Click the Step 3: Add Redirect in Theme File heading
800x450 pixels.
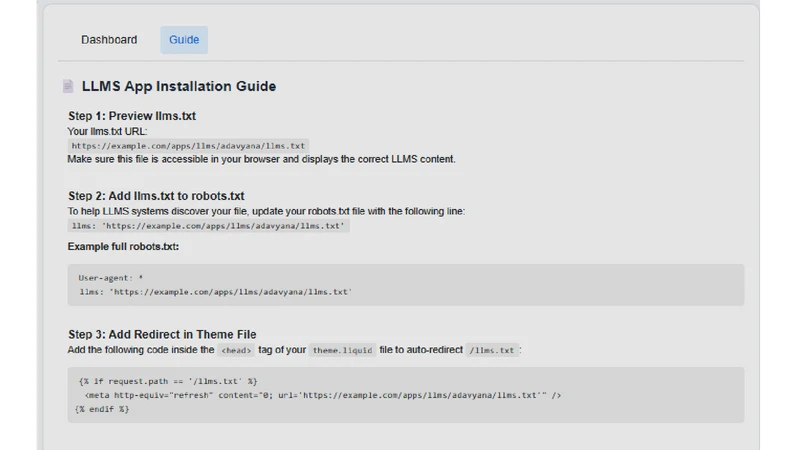[162, 335]
